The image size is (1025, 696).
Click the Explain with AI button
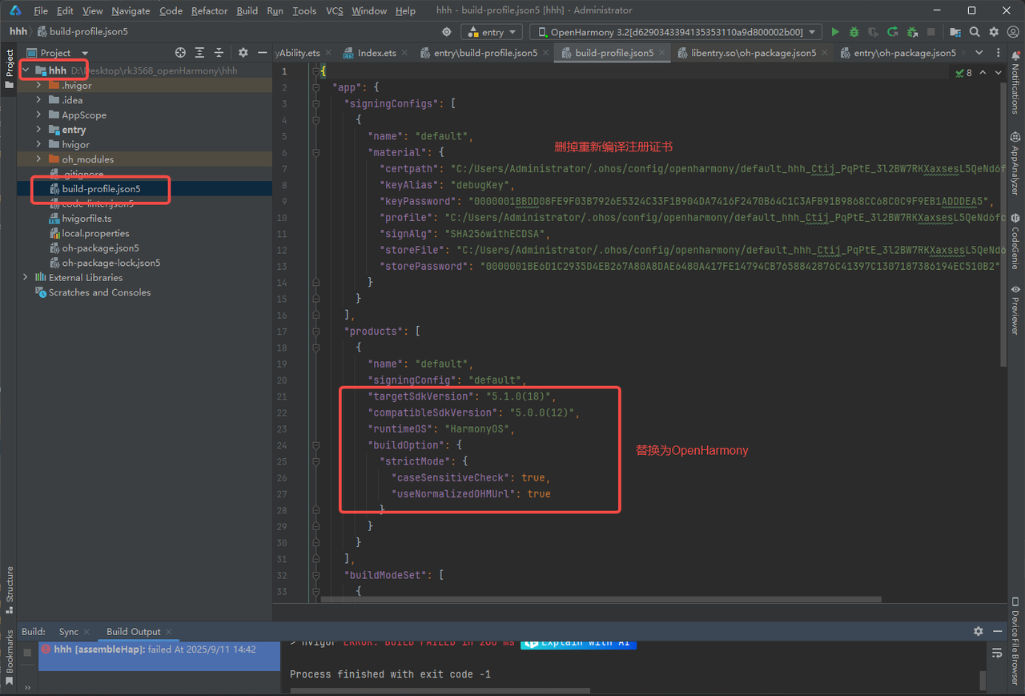point(579,643)
